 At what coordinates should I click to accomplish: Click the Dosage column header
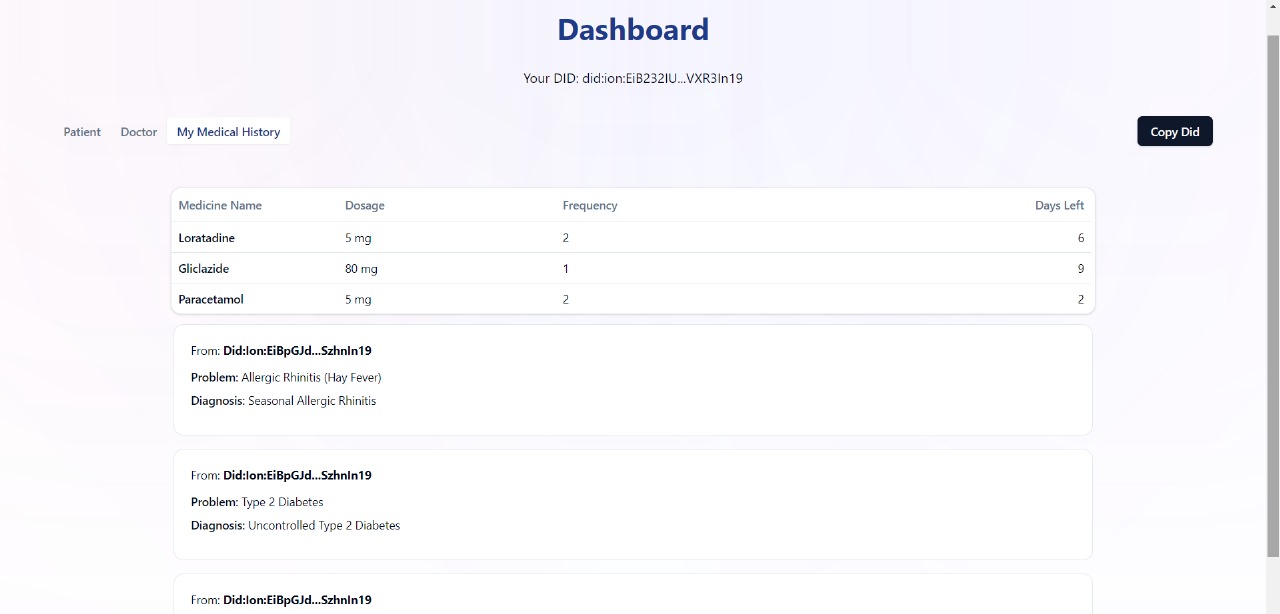point(364,205)
